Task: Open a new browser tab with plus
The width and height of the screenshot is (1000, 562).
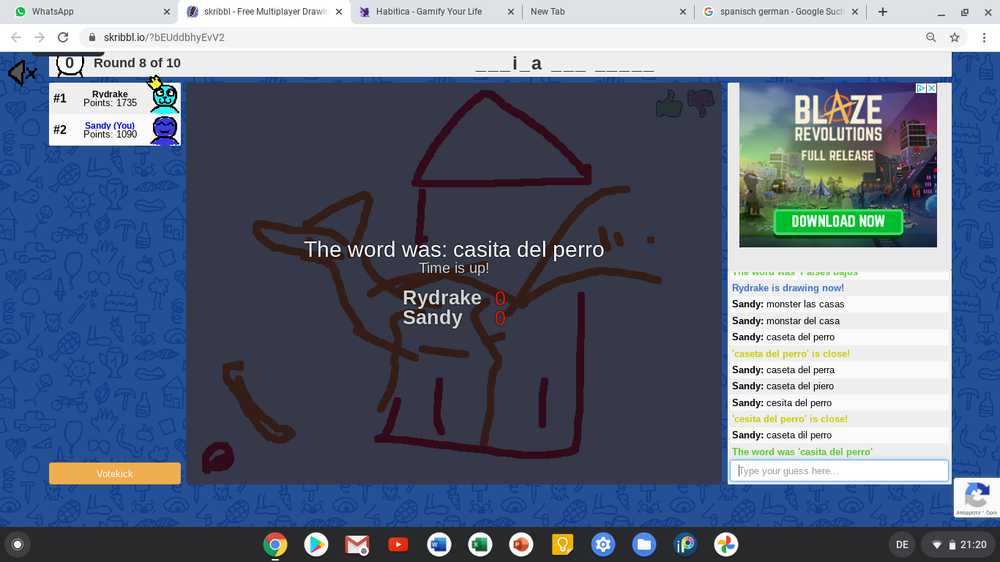Action: 882,12
